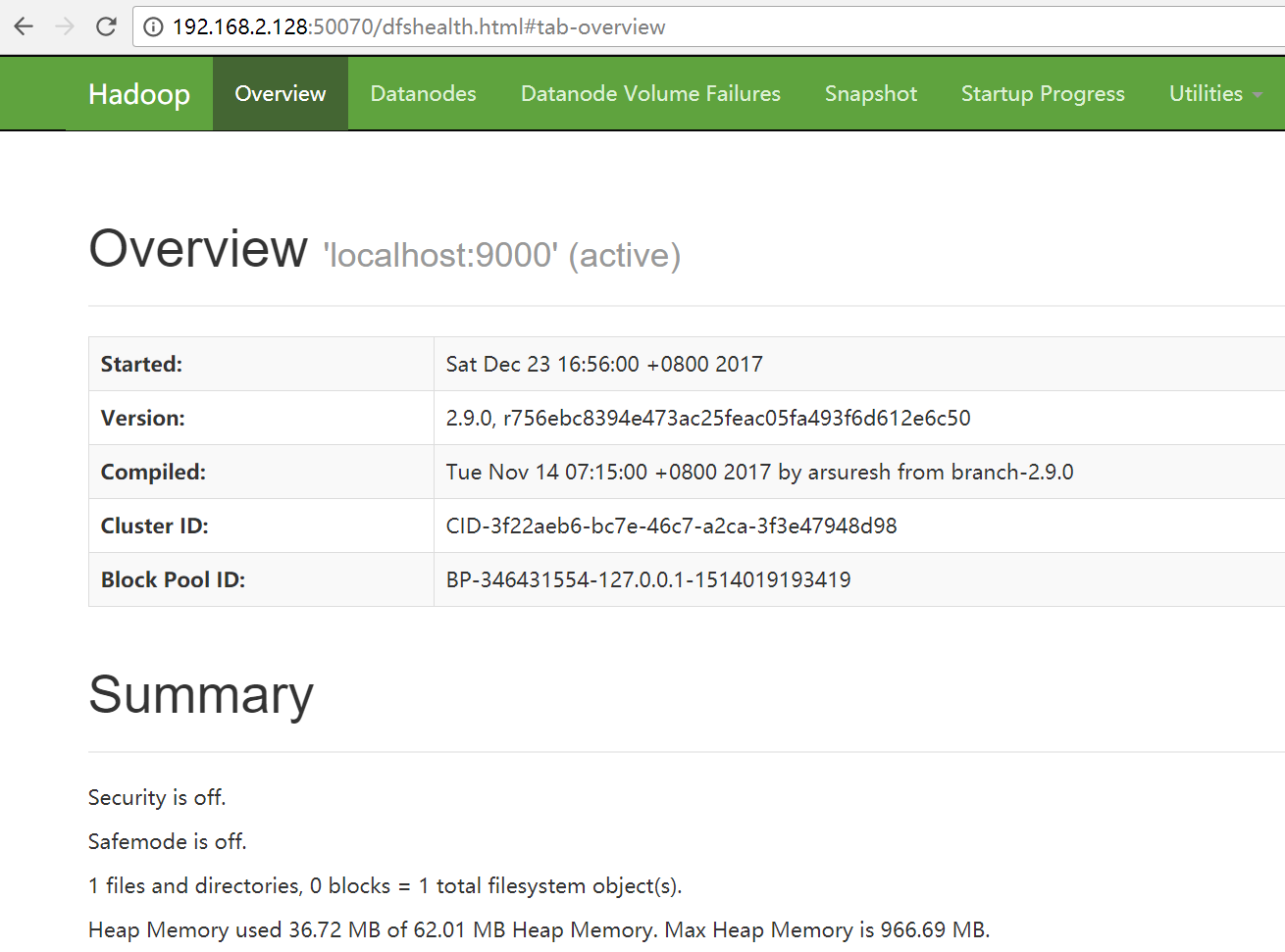Click the Hadoop brand logo text
This screenshot has height=952, width=1285.
click(x=138, y=94)
